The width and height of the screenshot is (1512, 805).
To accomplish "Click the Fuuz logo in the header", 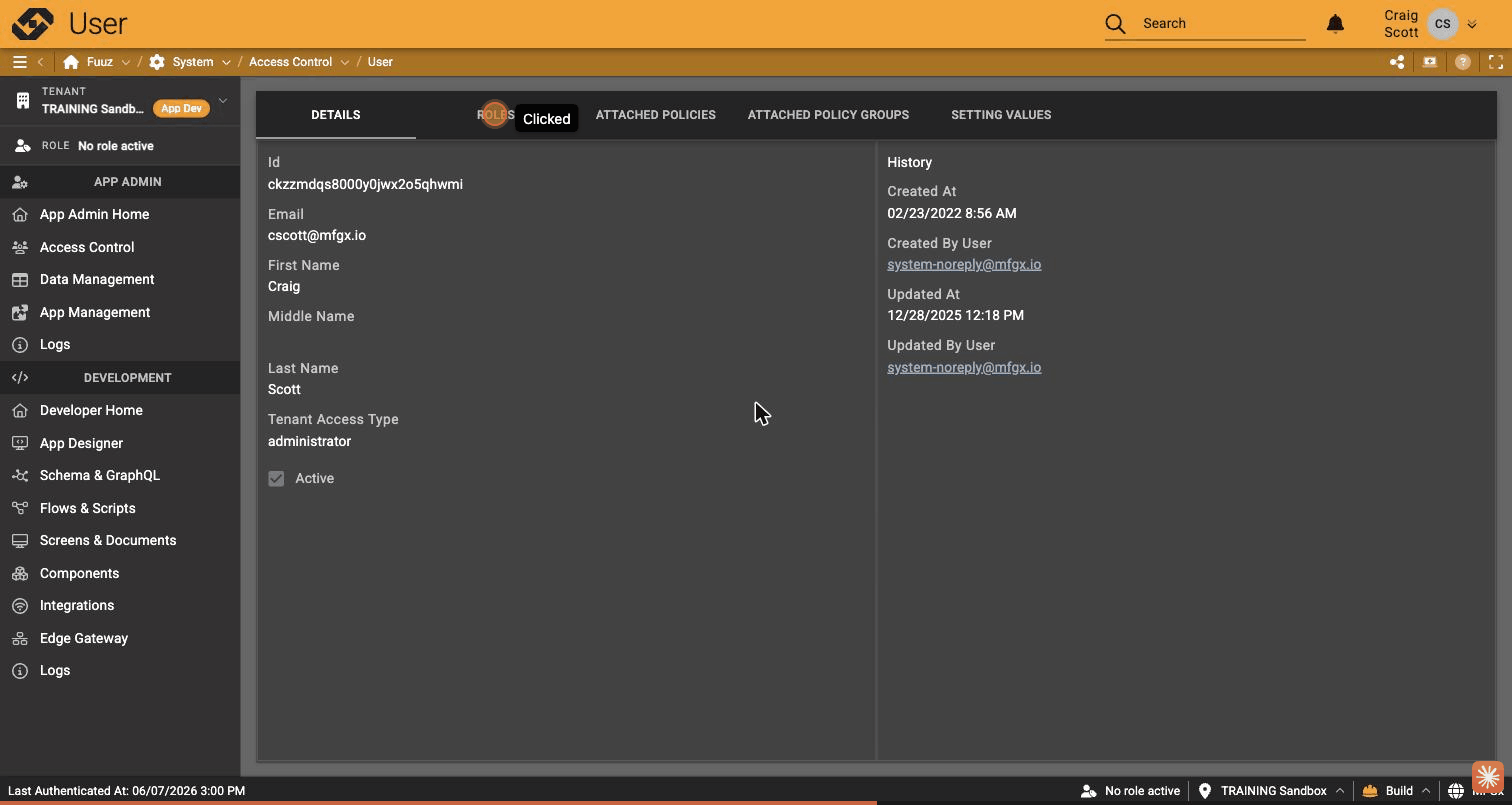I will (x=32, y=23).
